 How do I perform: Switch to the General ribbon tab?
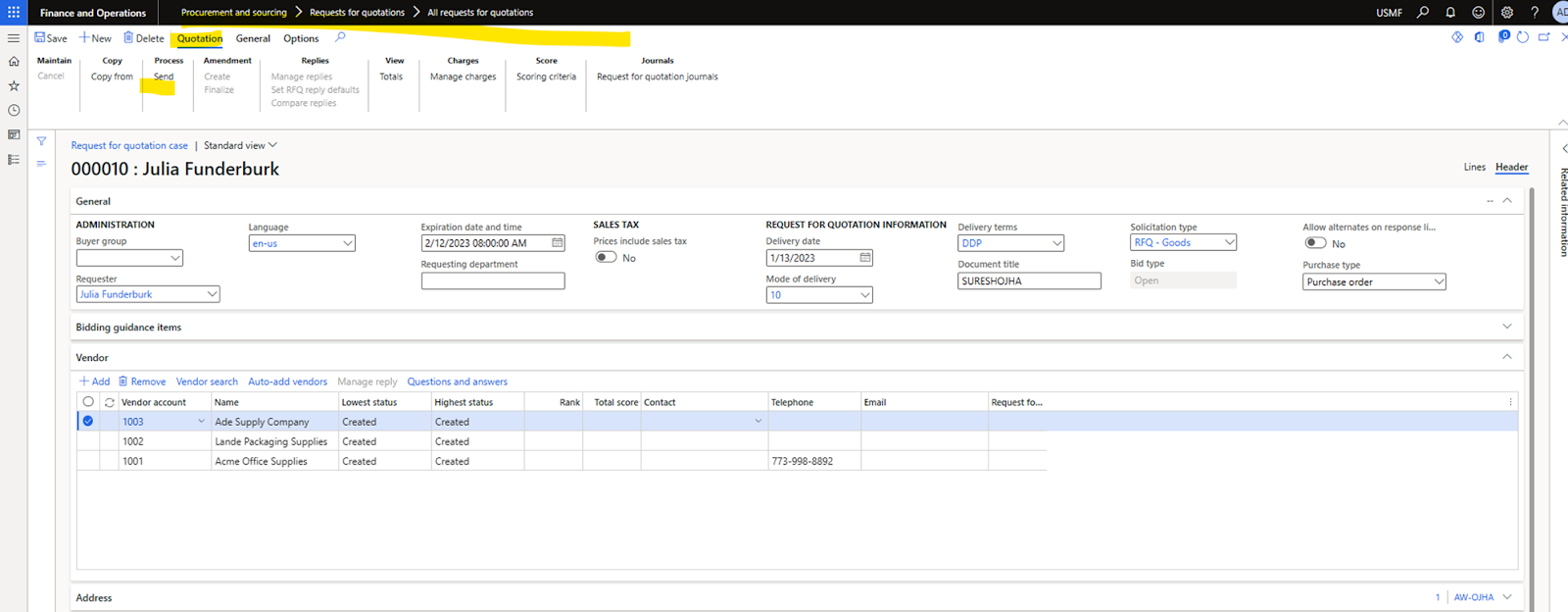[x=253, y=38]
